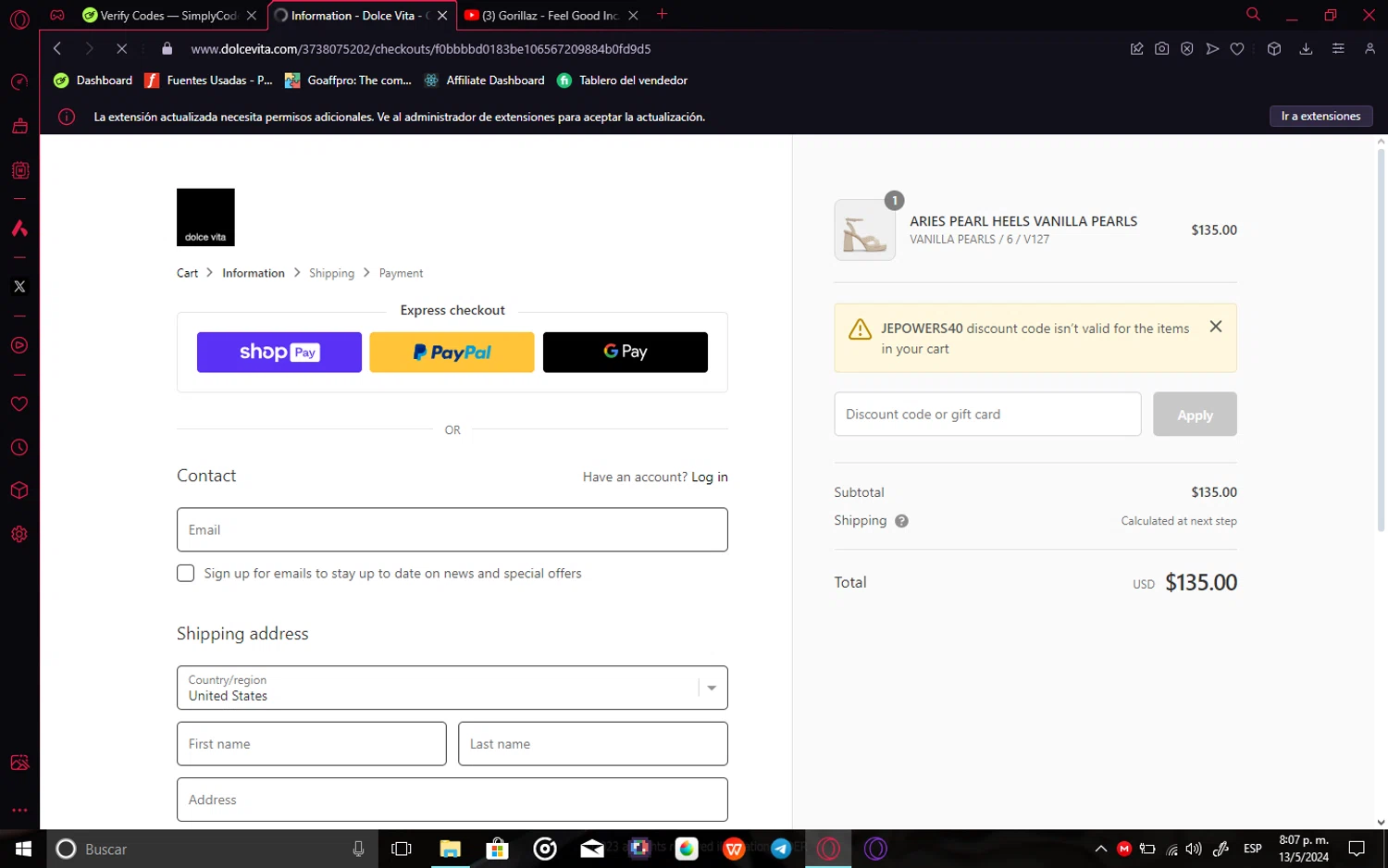
Task: Open the X (Twitter) sidebar icon
Action: [19, 286]
